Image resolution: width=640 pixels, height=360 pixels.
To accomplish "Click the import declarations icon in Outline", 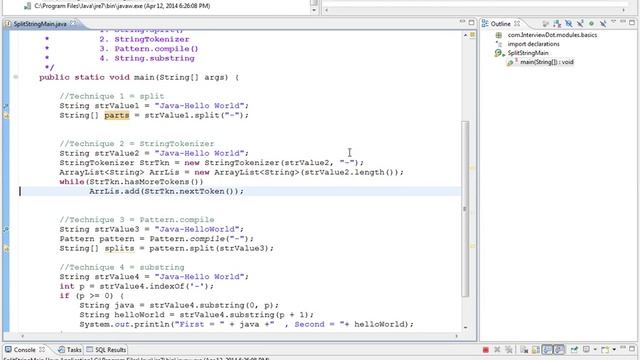I will point(498,44).
